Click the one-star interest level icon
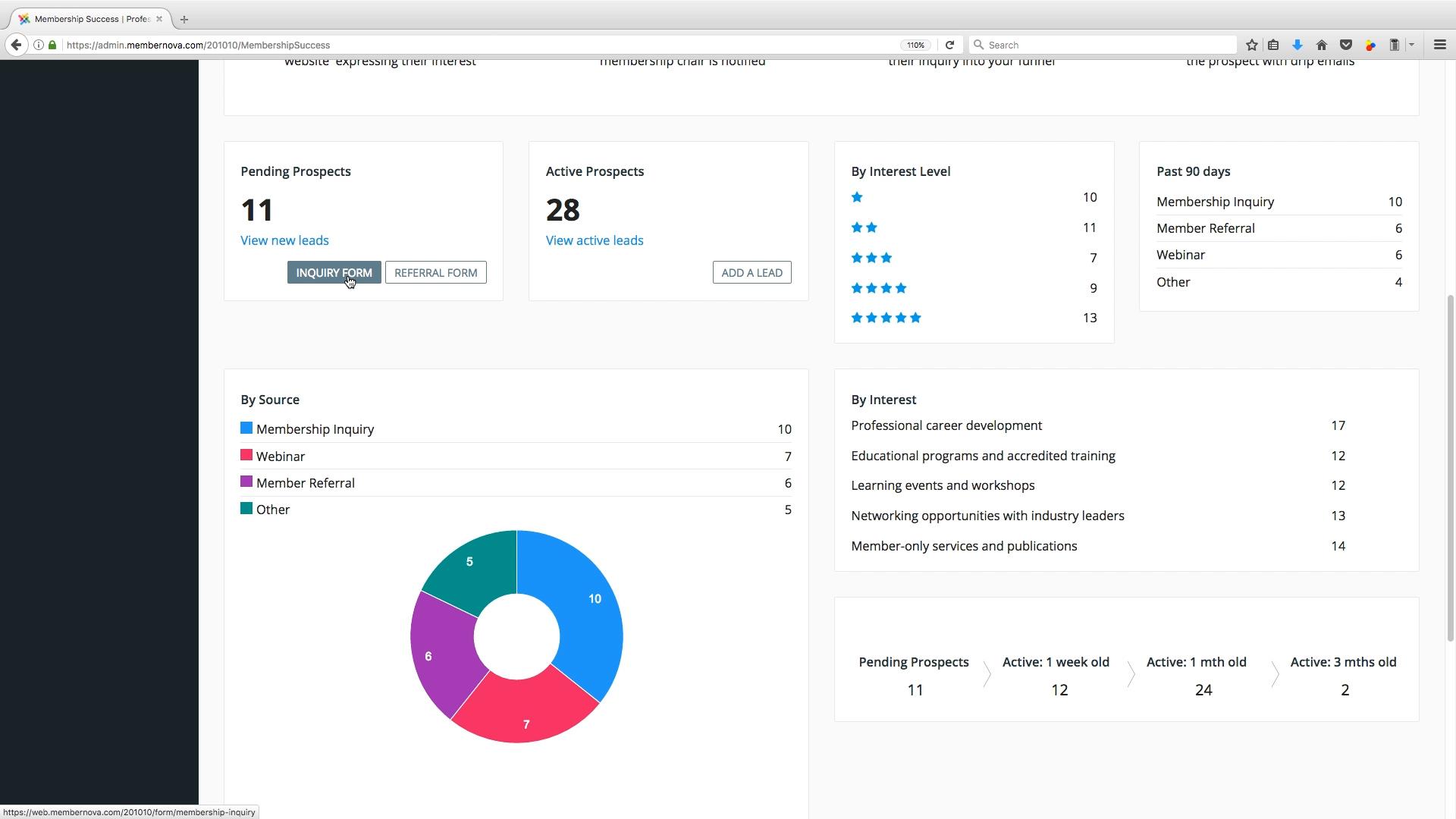Viewport: 1456px width, 819px height. tap(857, 197)
